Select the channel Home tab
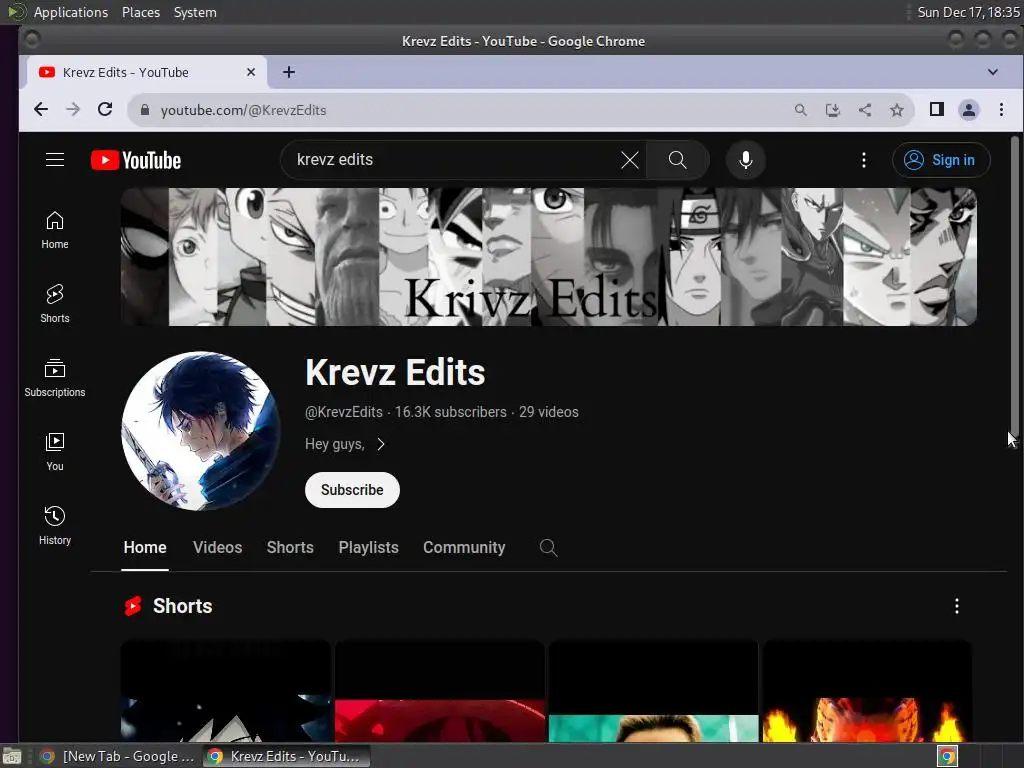The height and width of the screenshot is (768, 1024). pyautogui.click(x=145, y=547)
